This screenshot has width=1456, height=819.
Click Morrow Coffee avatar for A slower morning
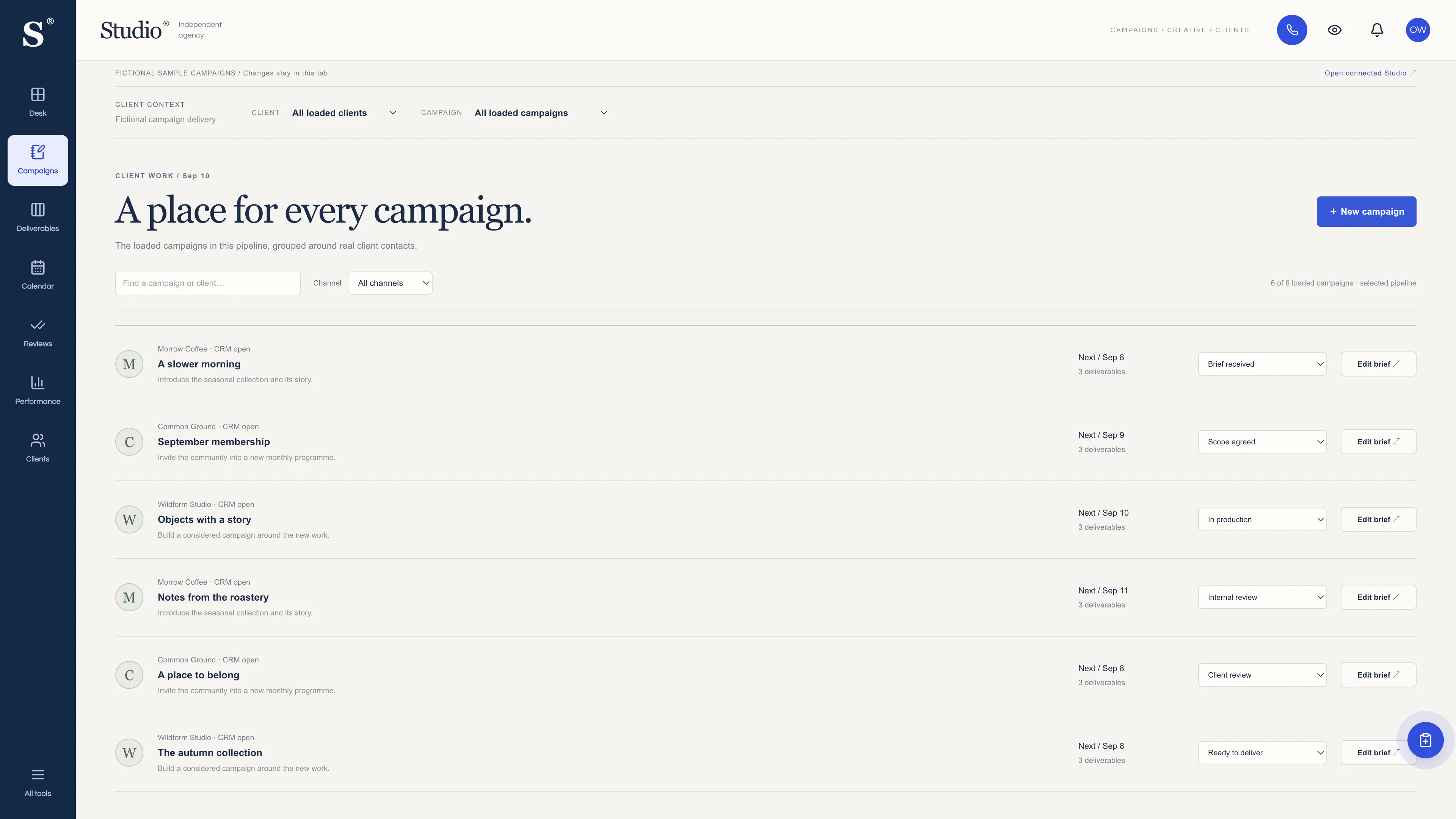click(129, 364)
